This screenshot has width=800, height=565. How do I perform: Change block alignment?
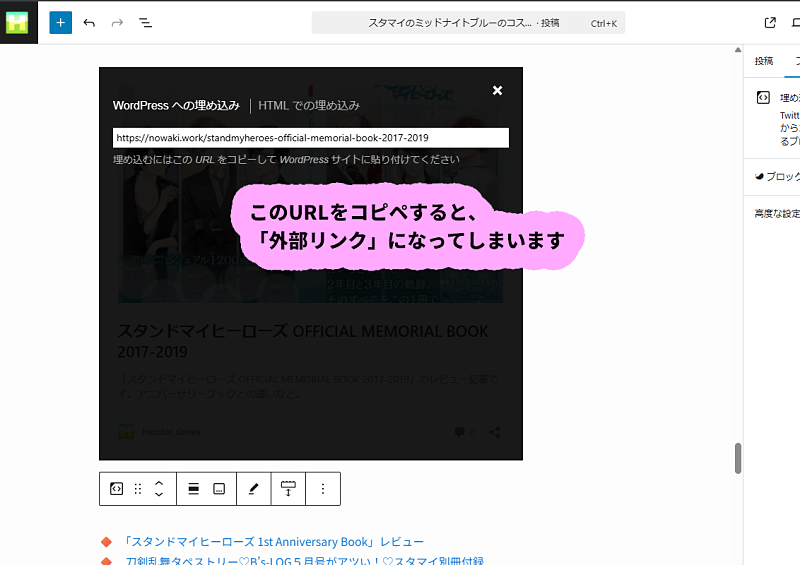click(x=193, y=489)
